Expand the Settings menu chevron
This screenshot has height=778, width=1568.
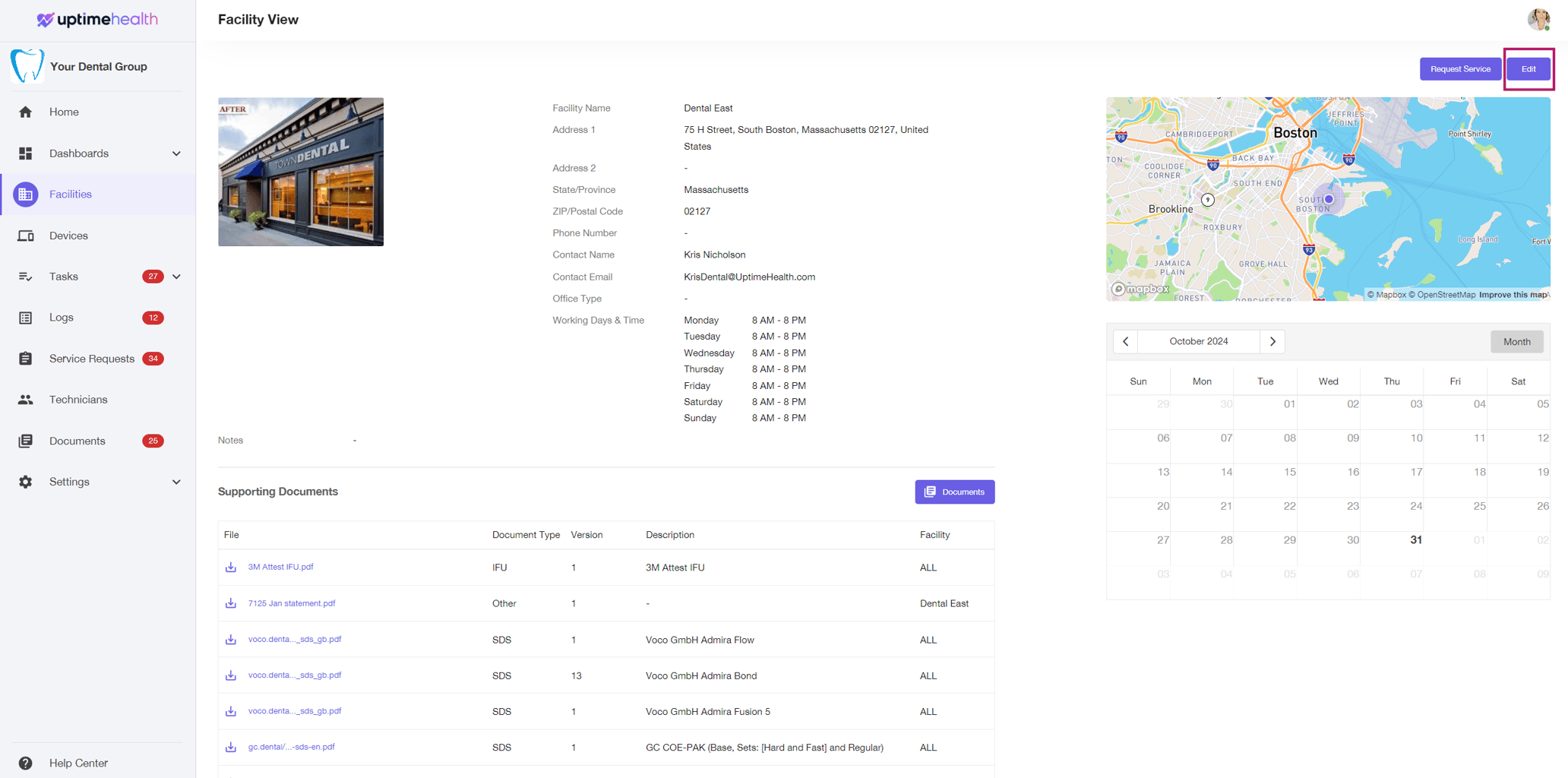pyautogui.click(x=176, y=482)
